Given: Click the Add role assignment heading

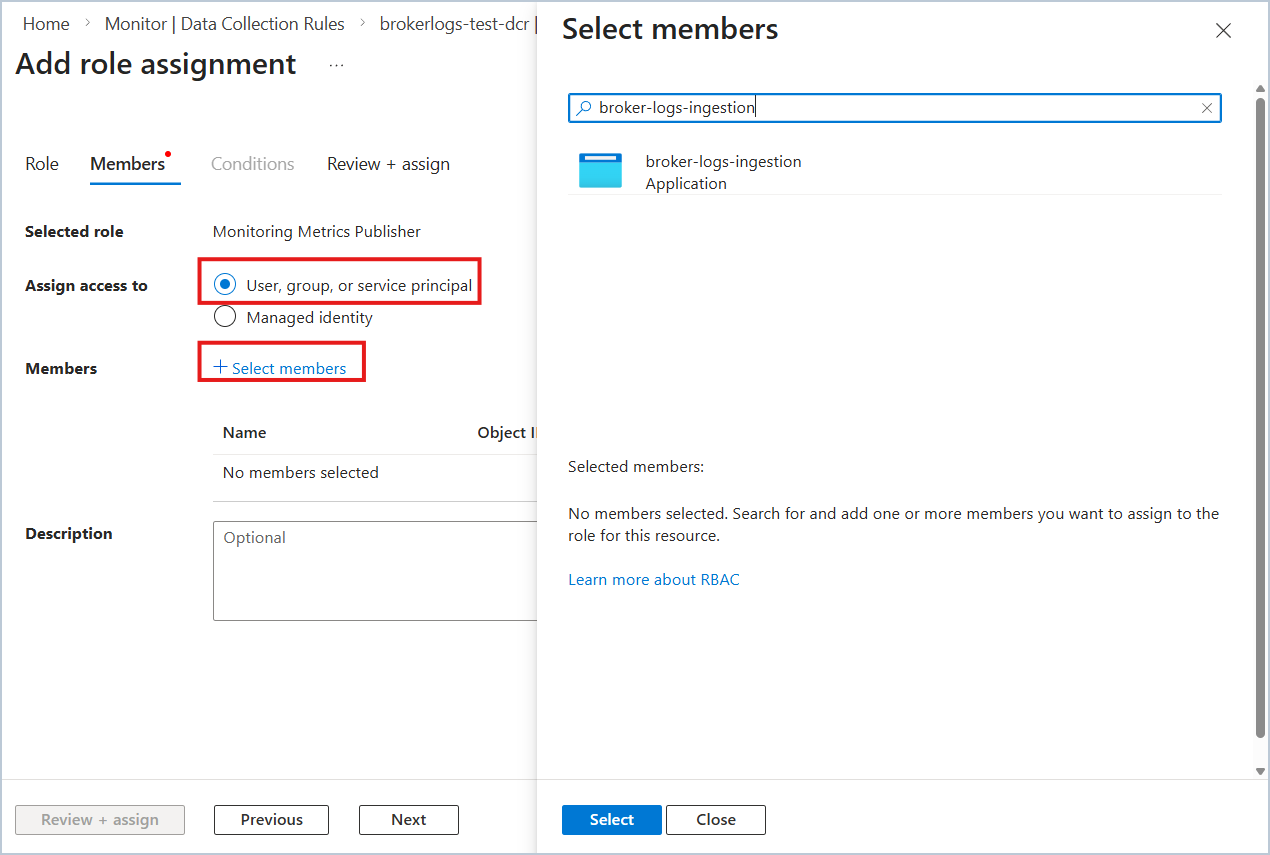Looking at the screenshot, I should [x=156, y=64].
